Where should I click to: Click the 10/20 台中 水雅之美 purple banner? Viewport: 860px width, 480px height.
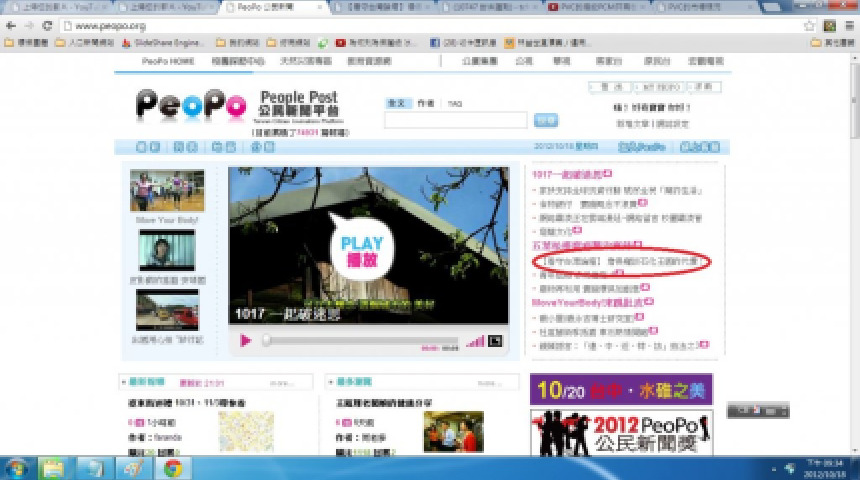(x=621, y=388)
